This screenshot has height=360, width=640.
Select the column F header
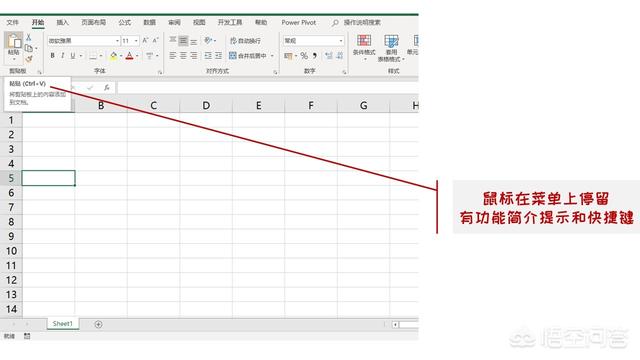point(311,106)
